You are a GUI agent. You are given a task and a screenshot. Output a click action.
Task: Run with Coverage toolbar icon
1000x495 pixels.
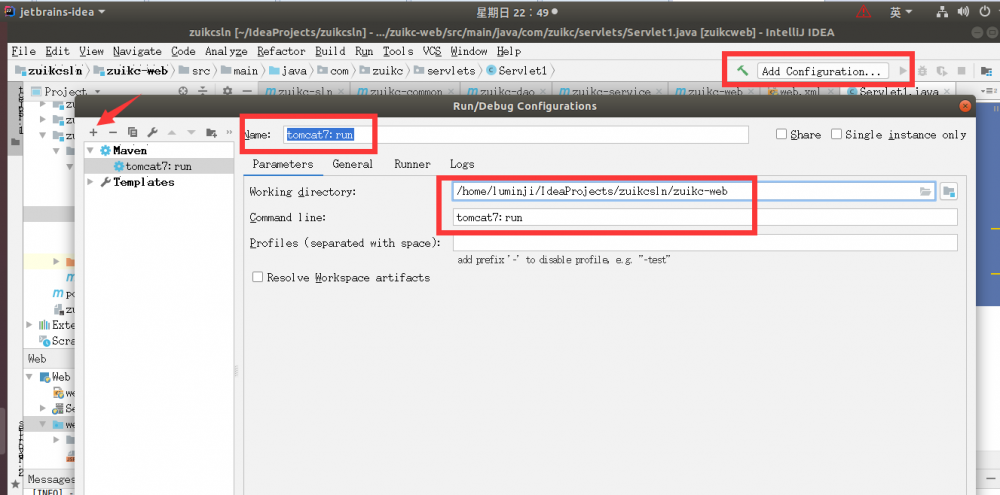point(941,71)
